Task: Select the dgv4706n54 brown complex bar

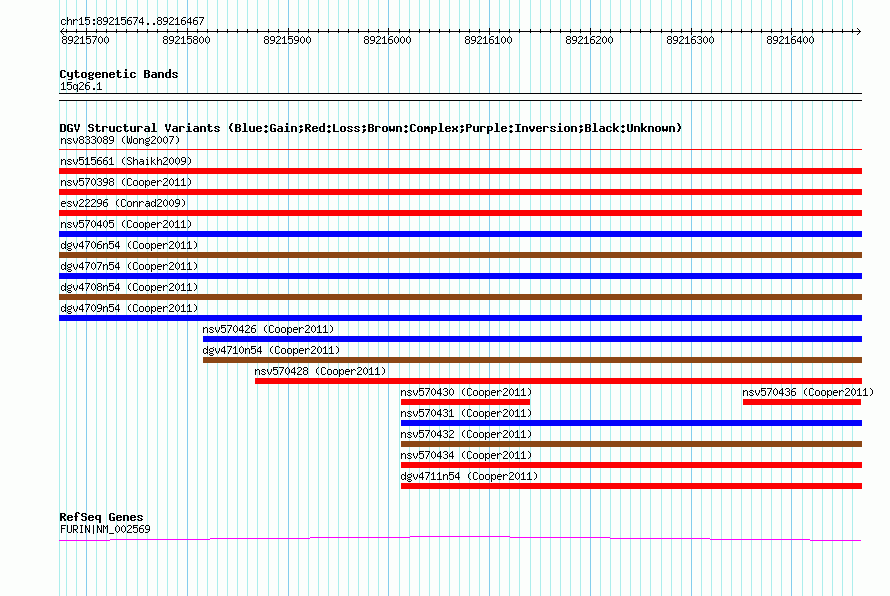Action: pyautogui.click(x=460, y=255)
